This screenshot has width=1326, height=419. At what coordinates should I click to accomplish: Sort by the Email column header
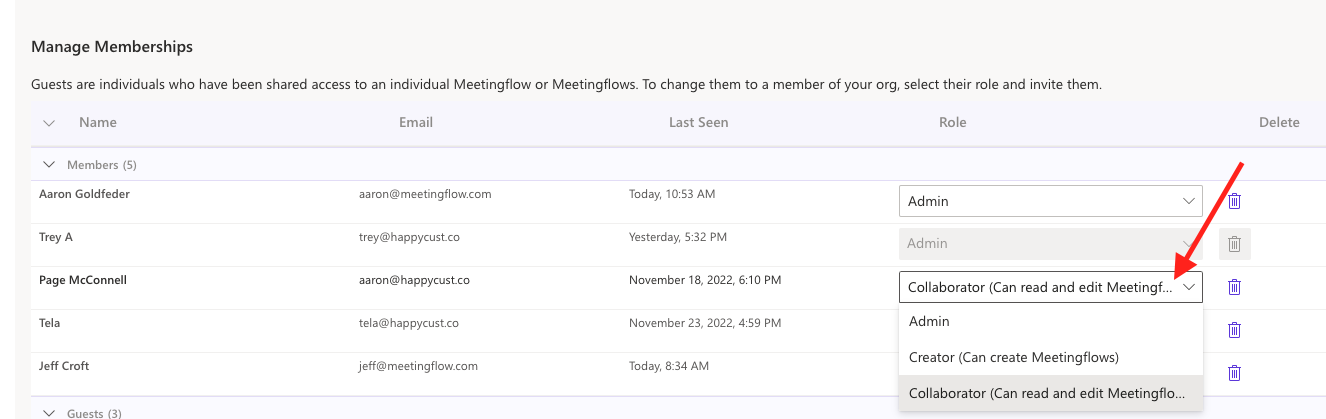pyautogui.click(x=416, y=122)
